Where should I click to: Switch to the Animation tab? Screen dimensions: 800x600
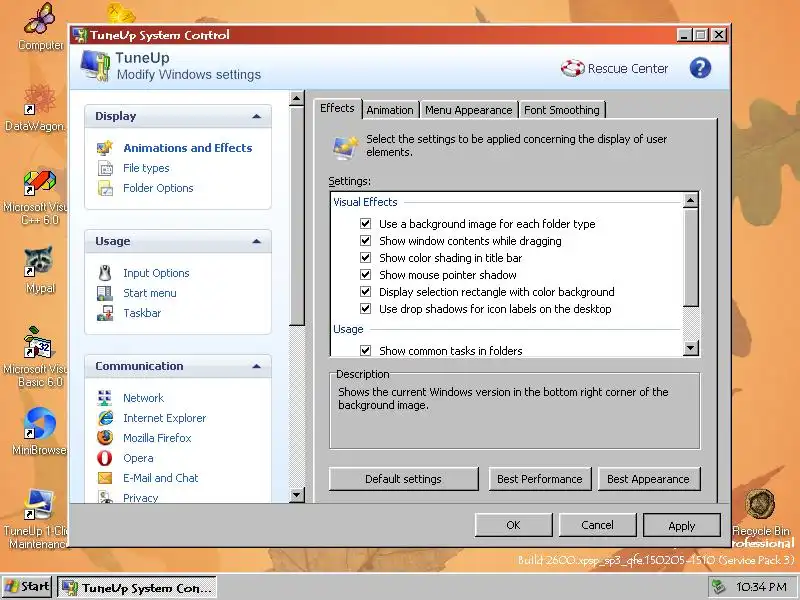click(390, 110)
